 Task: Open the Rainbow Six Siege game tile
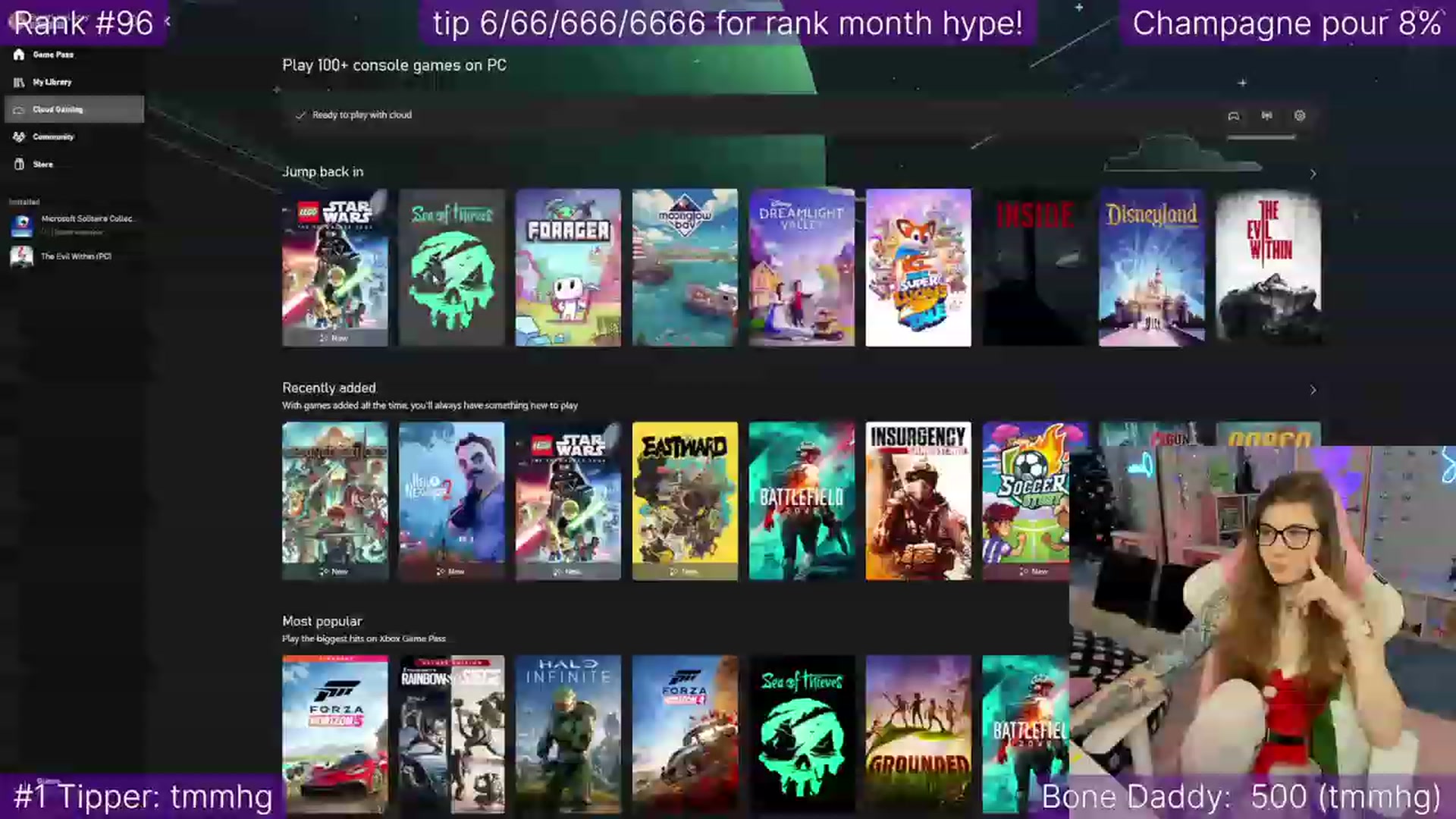[x=452, y=734]
